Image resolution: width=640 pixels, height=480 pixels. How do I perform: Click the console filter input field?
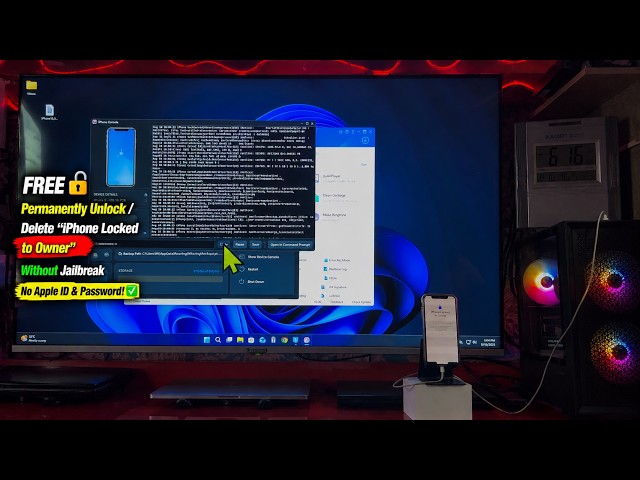tap(154, 244)
